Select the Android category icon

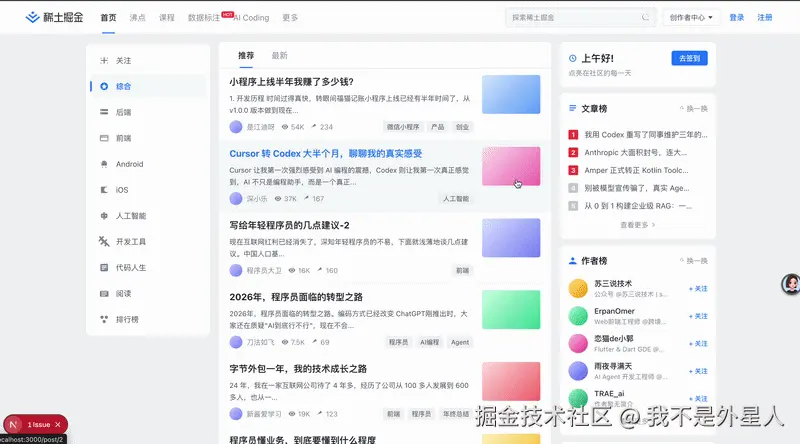(x=104, y=164)
